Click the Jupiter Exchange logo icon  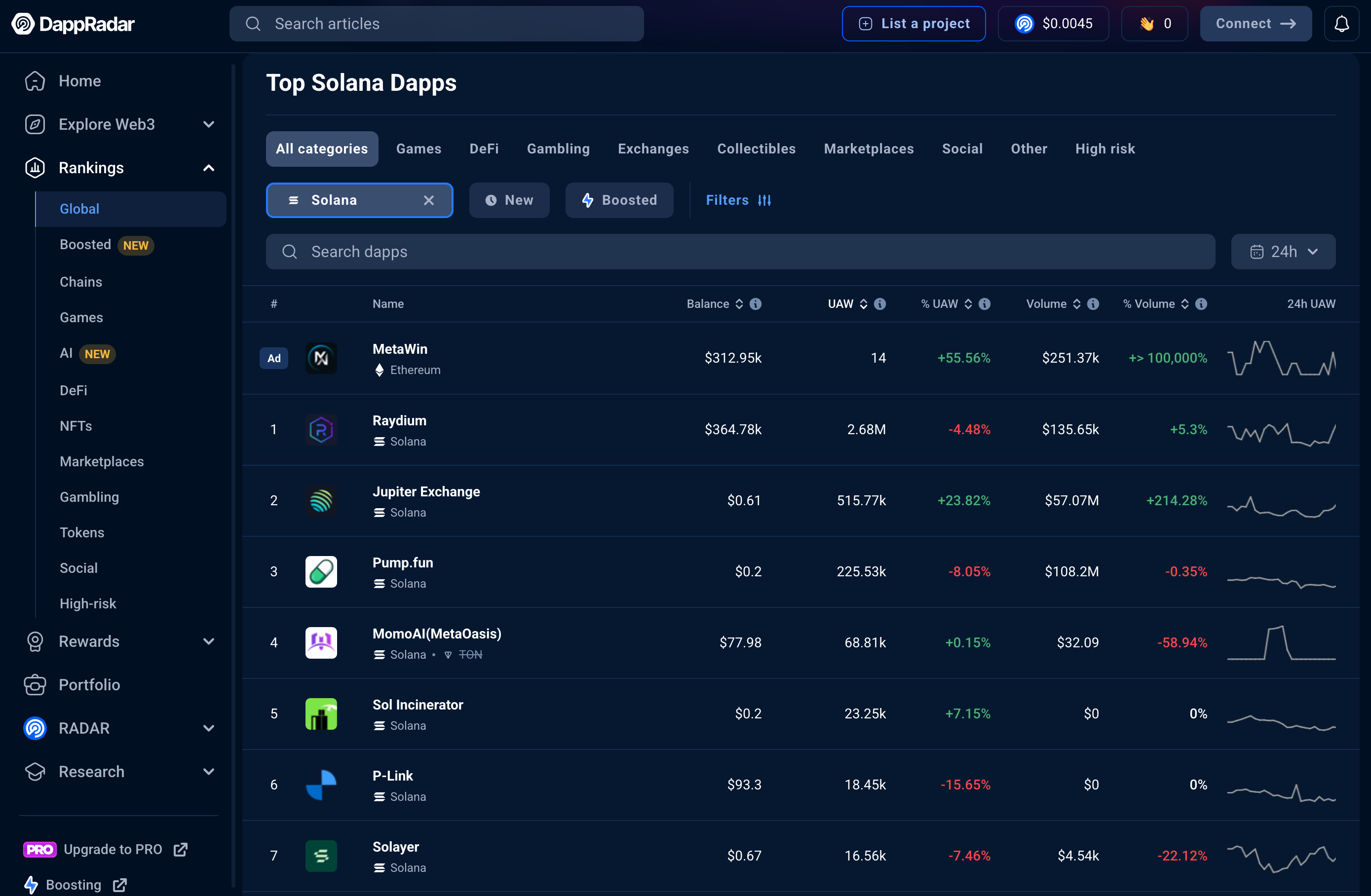pos(321,500)
